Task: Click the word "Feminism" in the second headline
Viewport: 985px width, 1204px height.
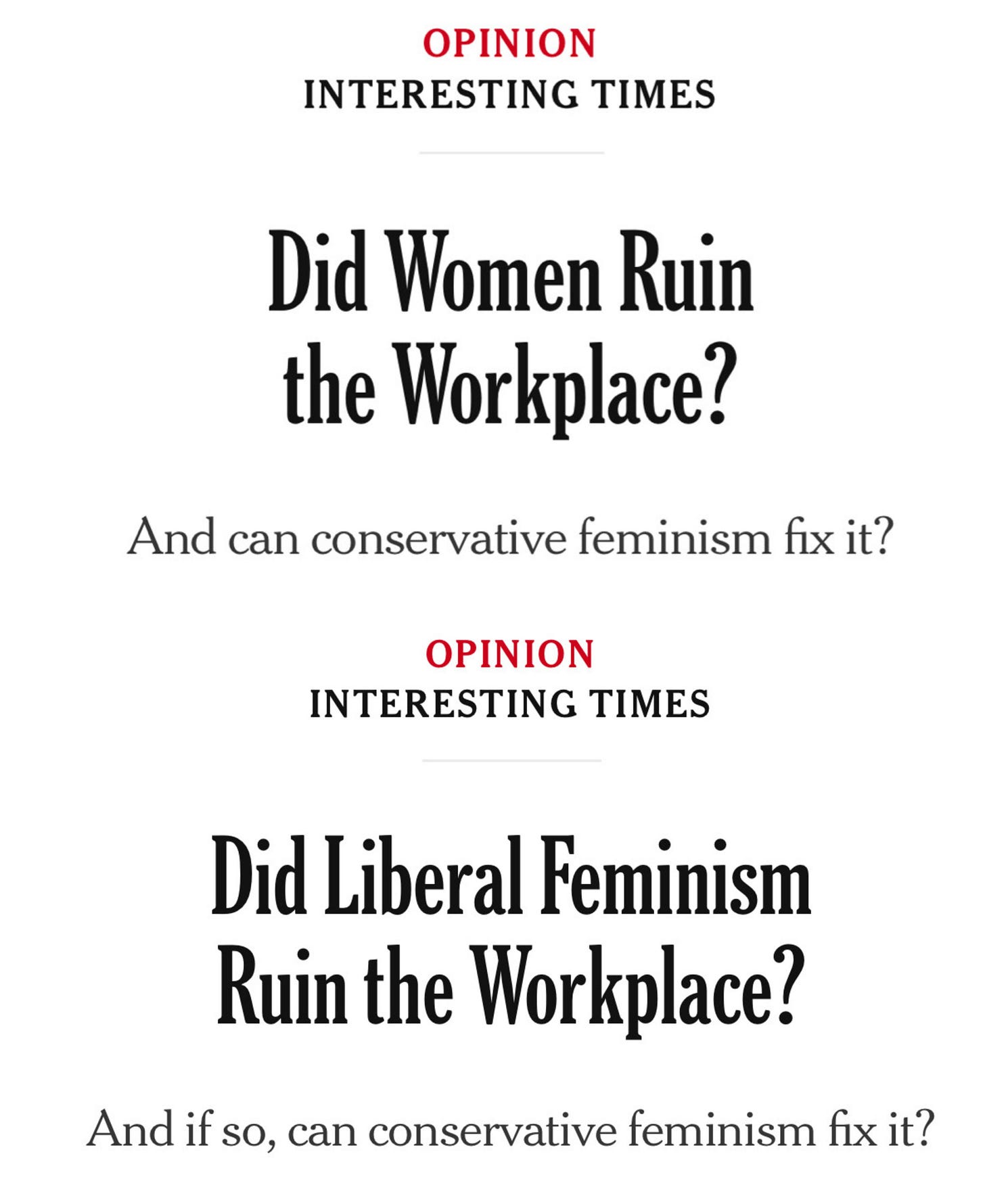Action: 676,875
